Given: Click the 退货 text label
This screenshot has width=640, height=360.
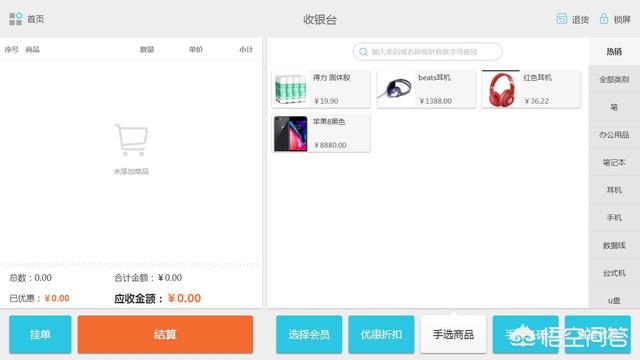Looking at the screenshot, I should tap(580, 19).
